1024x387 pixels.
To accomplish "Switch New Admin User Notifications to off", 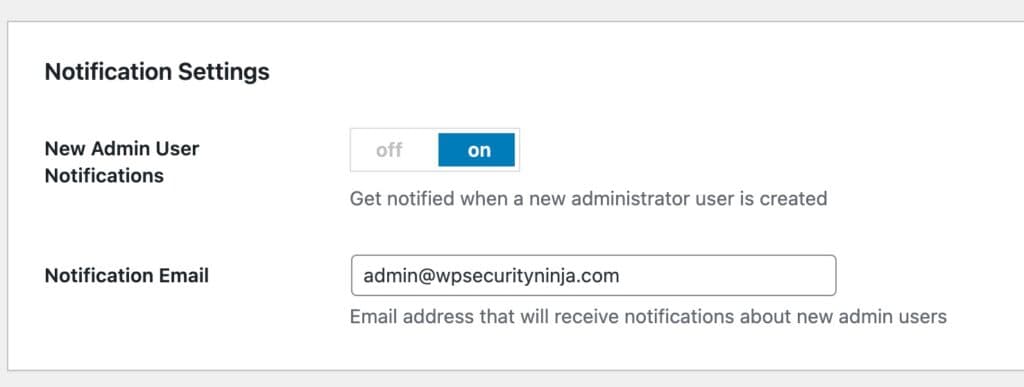I will pos(389,150).
